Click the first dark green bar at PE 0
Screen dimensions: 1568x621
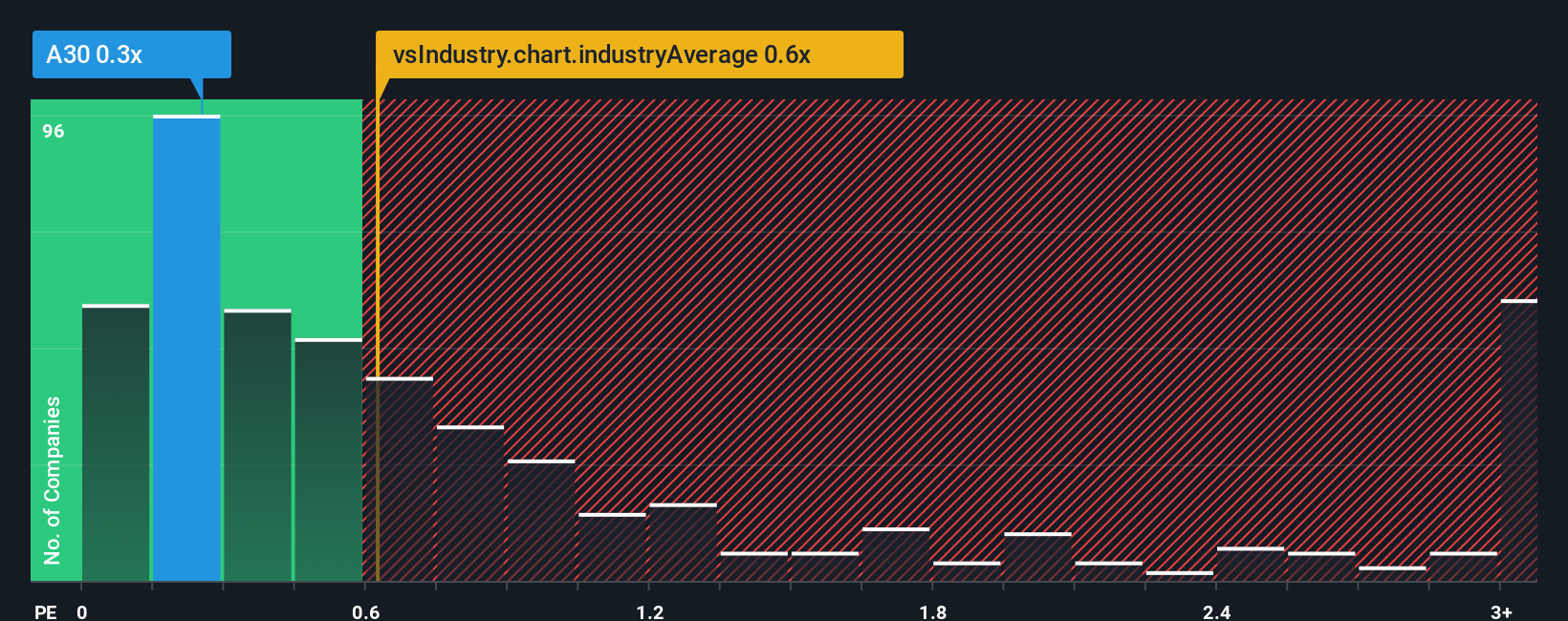point(116,443)
